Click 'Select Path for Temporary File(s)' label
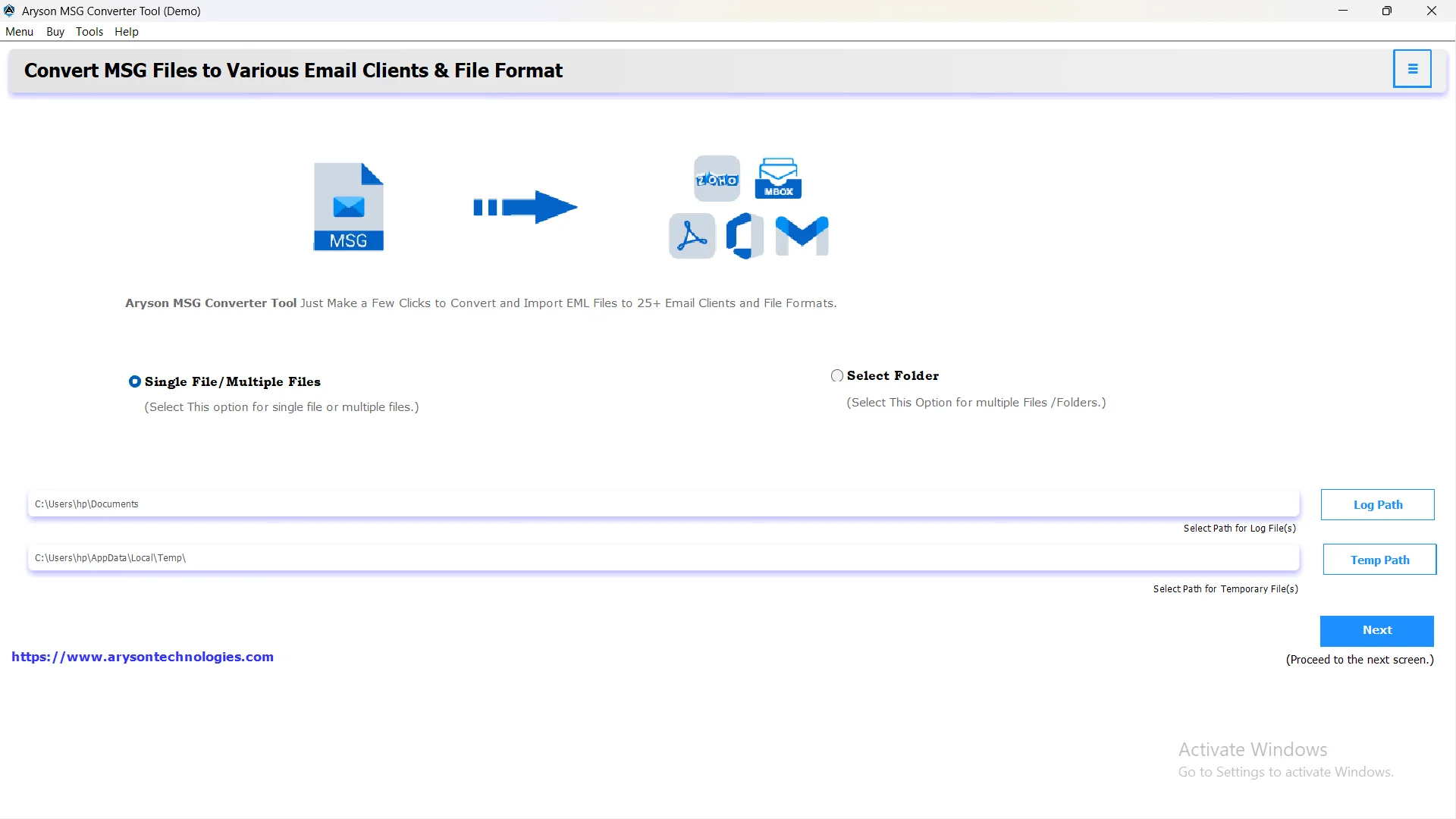 [1225, 589]
